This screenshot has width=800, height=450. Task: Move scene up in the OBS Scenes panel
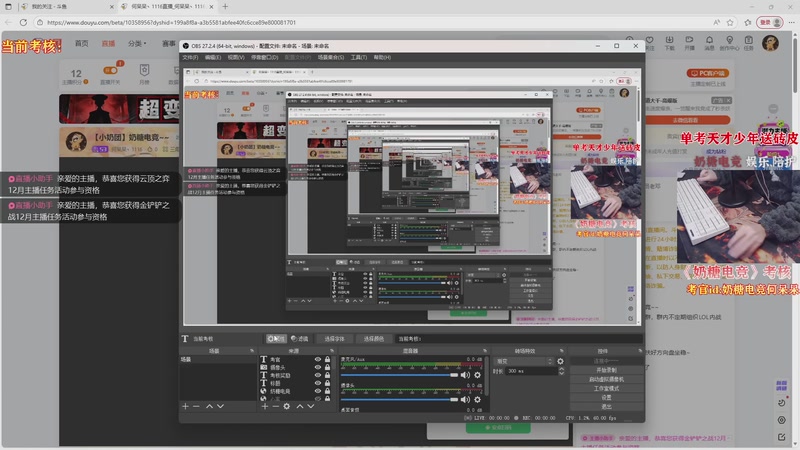click(x=209, y=406)
